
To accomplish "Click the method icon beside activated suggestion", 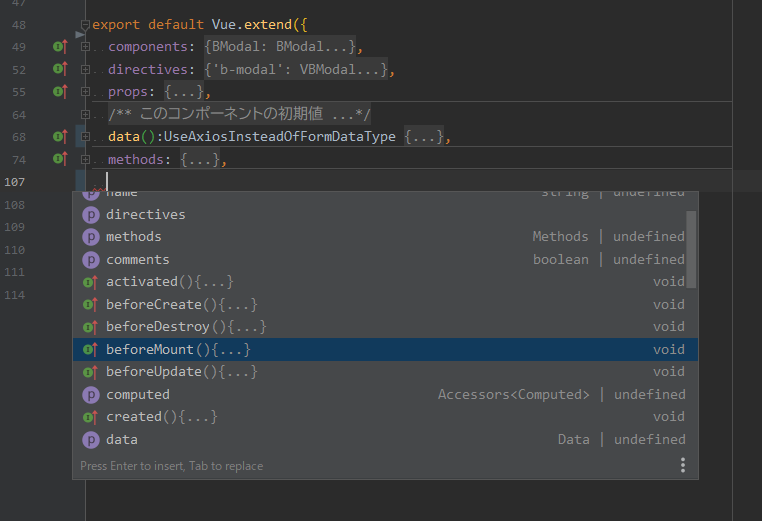I will point(90,282).
